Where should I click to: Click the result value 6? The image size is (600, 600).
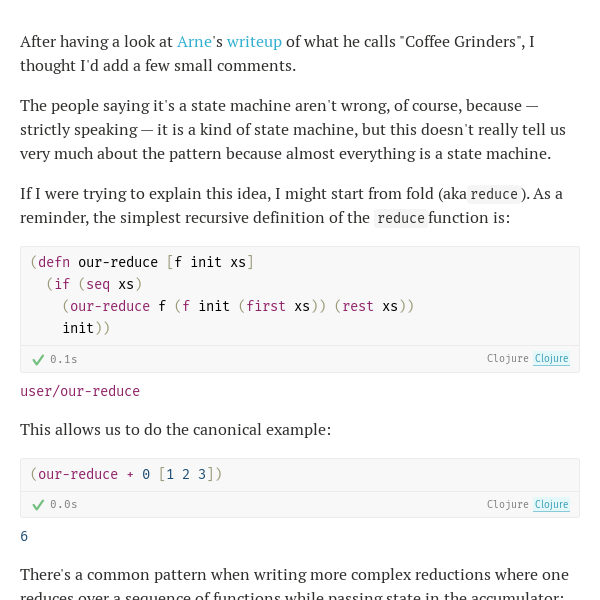[x=24, y=536]
